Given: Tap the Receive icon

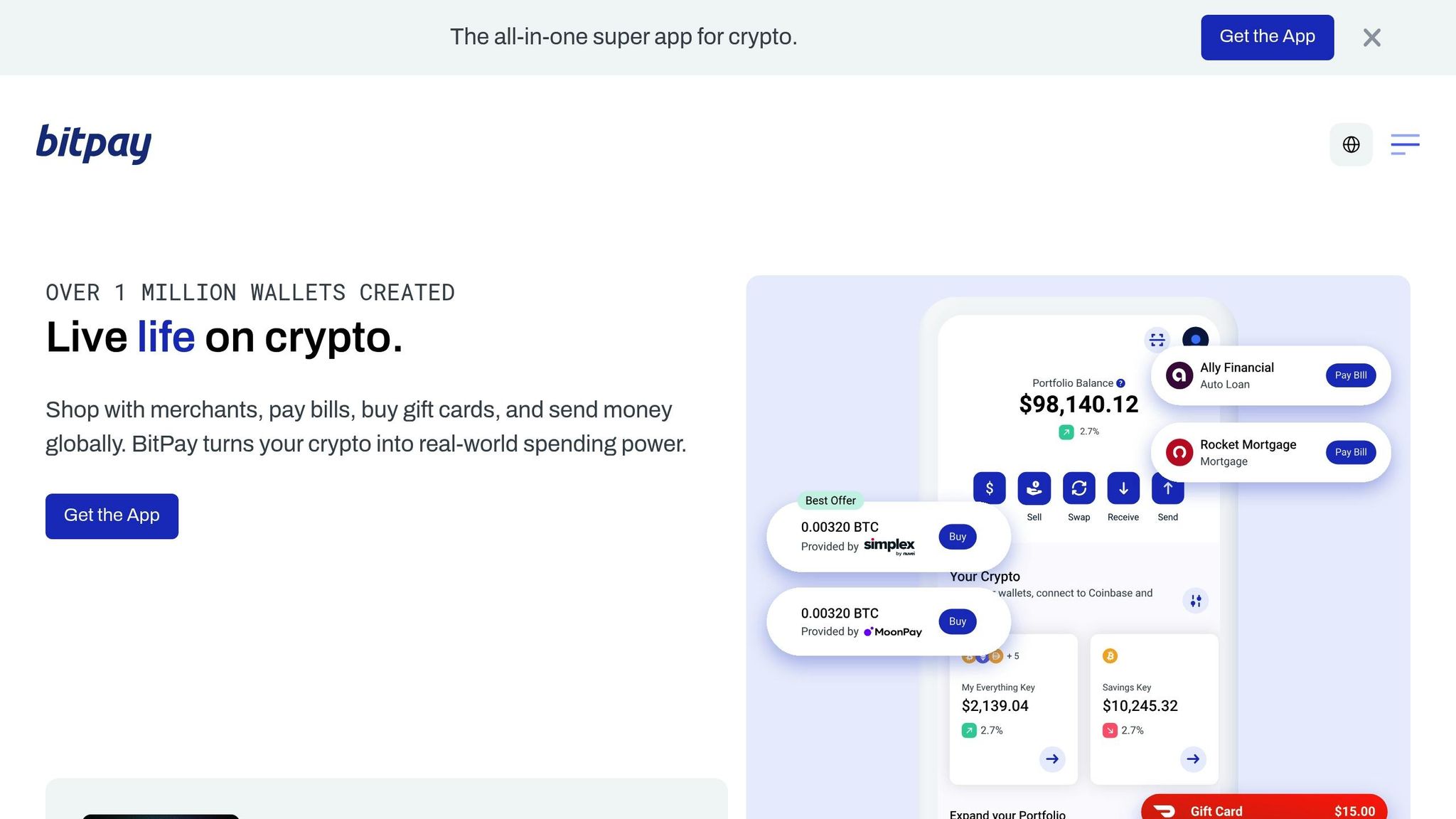Looking at the screenshot, I should [1123, 488].
